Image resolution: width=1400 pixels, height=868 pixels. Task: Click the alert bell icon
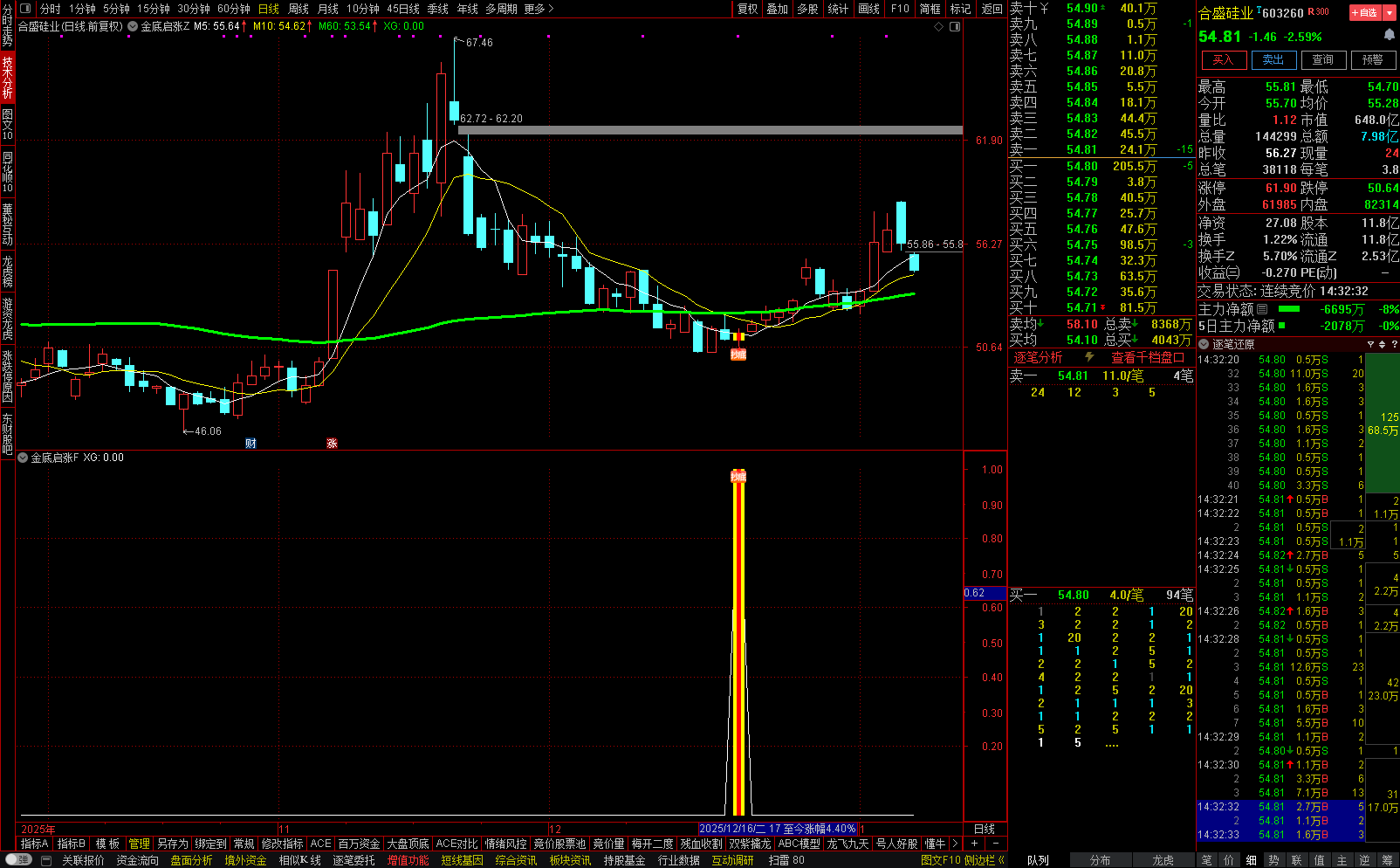pos(1389,35)
